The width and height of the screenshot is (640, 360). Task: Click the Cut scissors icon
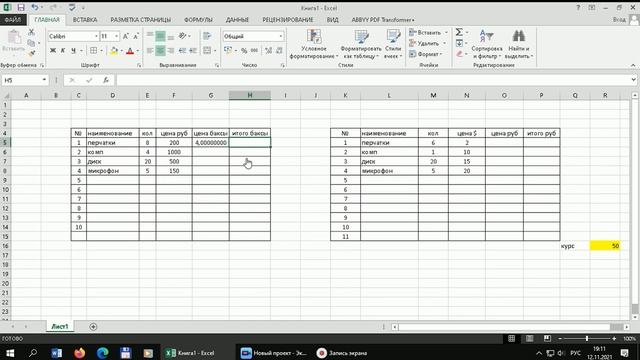tap(31, 32)
